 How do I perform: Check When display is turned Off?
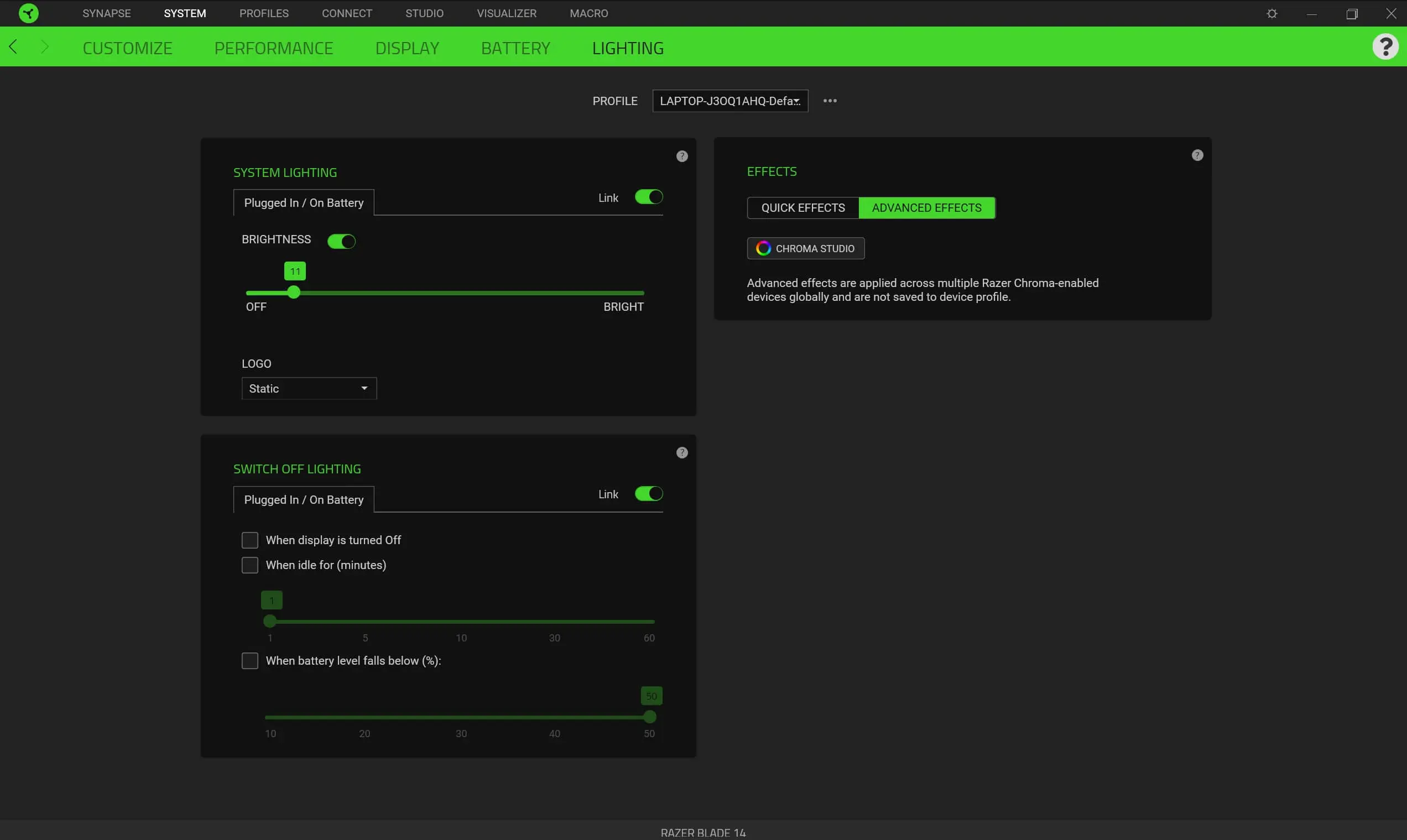click(249, 540)
